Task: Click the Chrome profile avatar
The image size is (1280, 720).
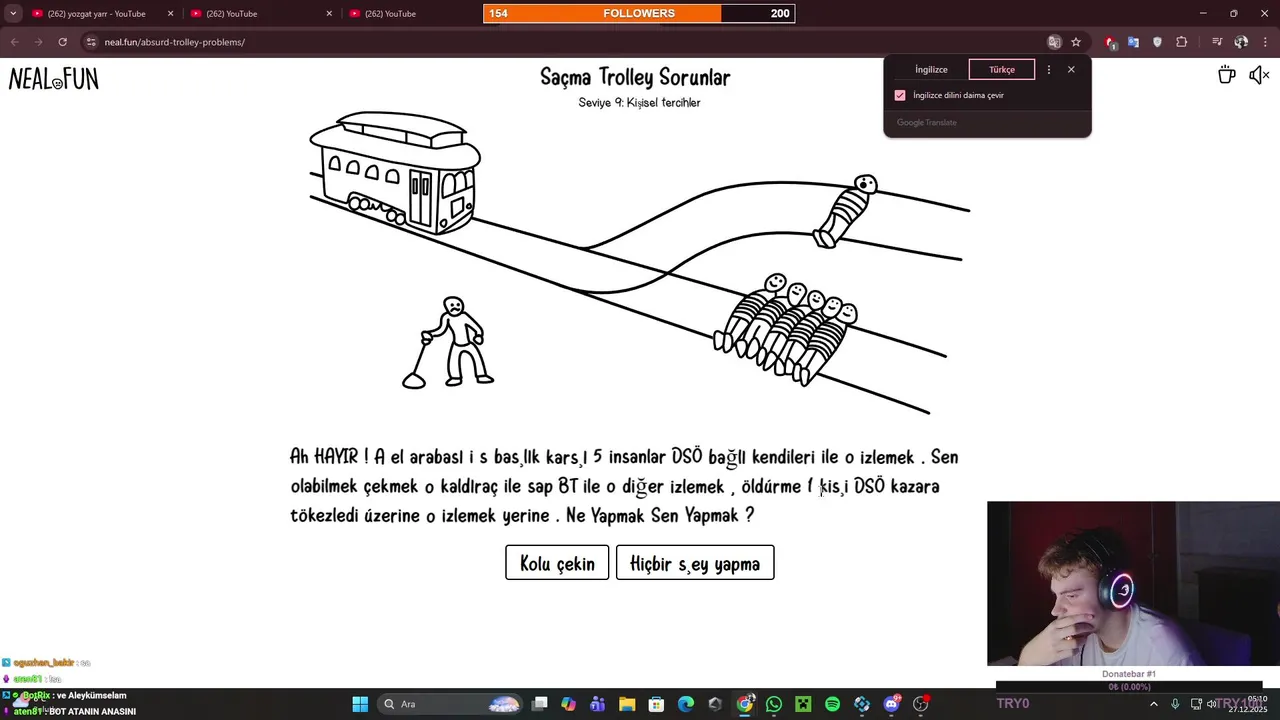Action: pyautogui.click(x=1241, y=42)
